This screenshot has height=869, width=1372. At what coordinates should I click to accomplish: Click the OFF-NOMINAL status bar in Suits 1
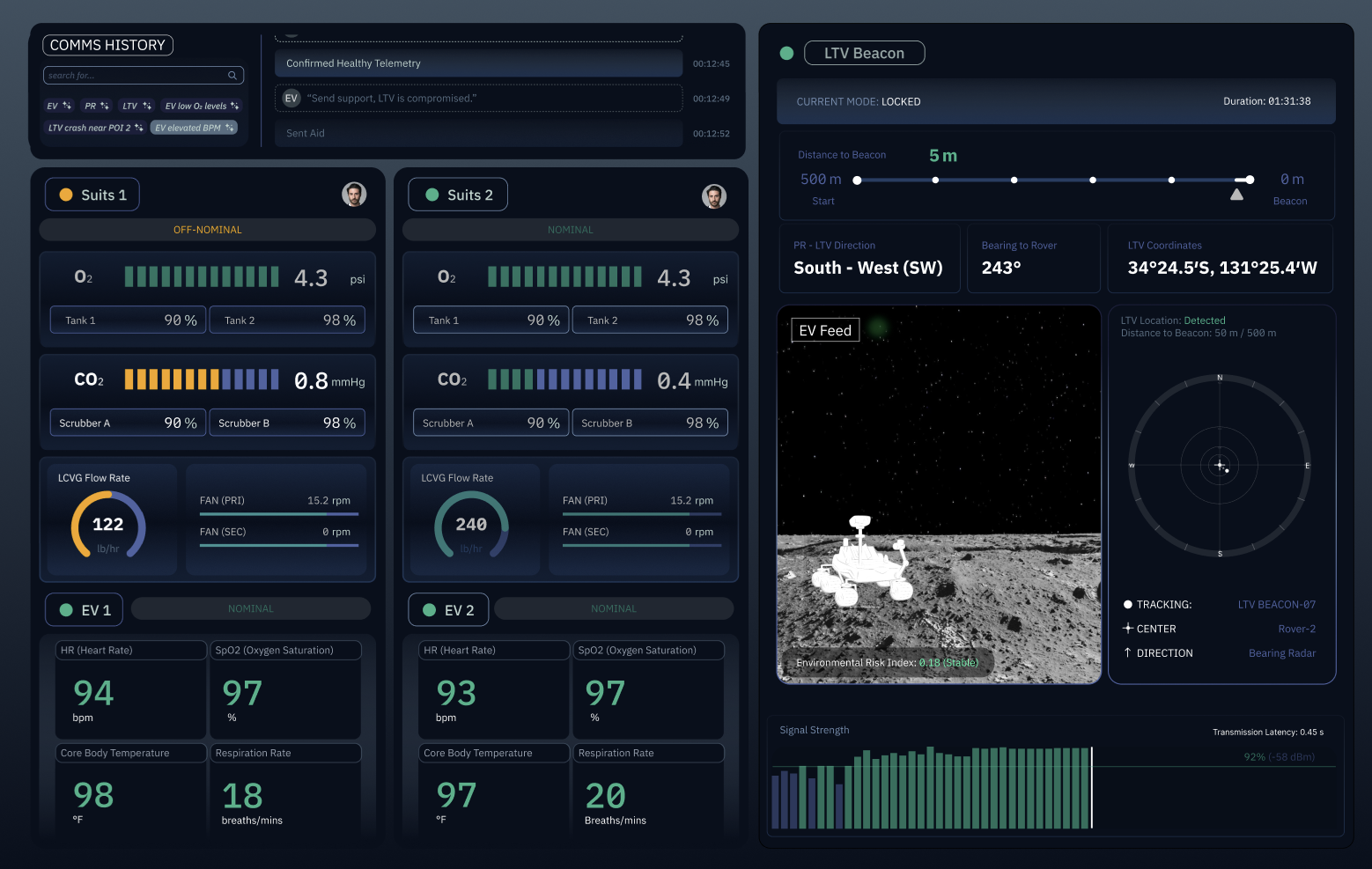(x=207, y=230)
